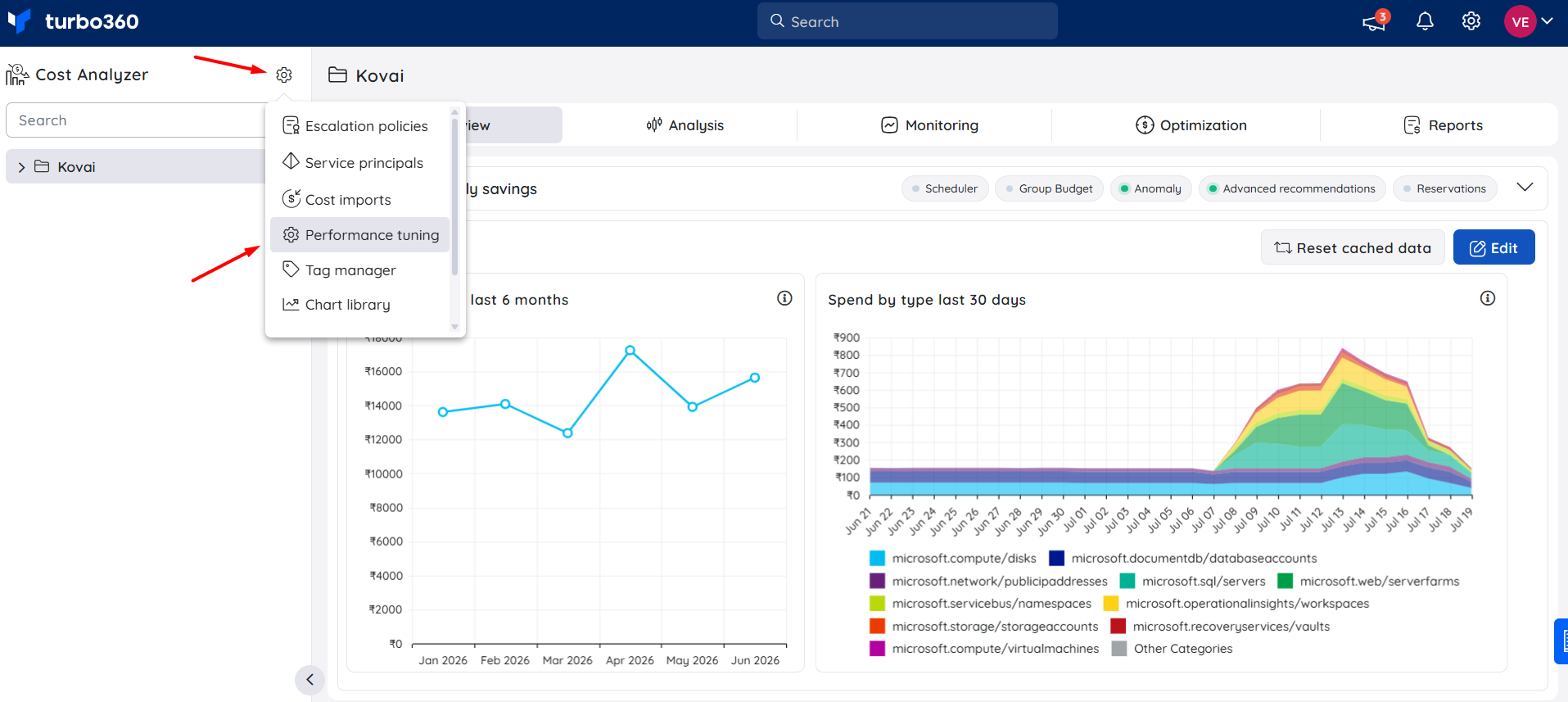Image resolution: width=1568 pixels, height=702 pixels.
Task: Open Cost imports from the menu
Action: [360, 200]
